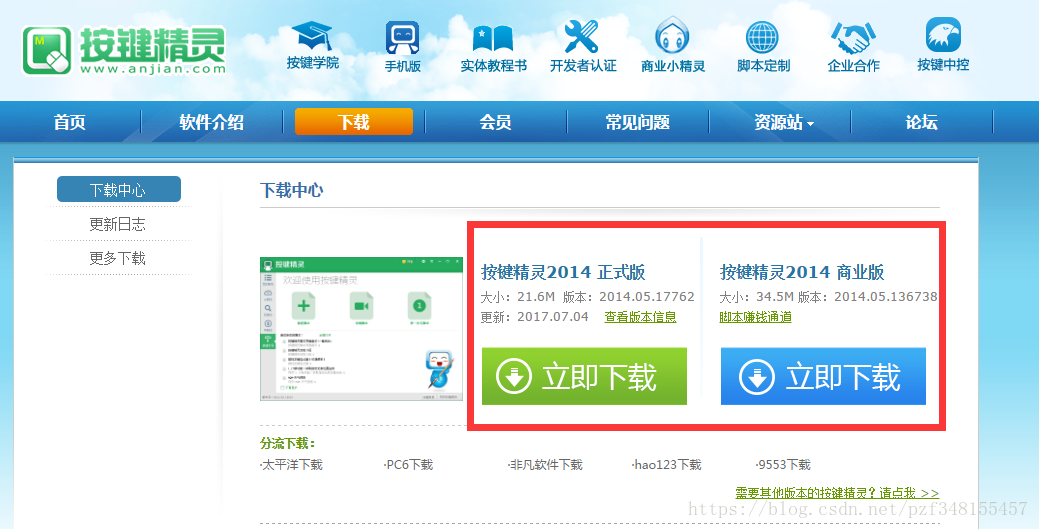The width and height of the screenshot is (1039, 529).
Task: Click the 按键精灵 software preview thumbnail
Action: click(361, 329)
